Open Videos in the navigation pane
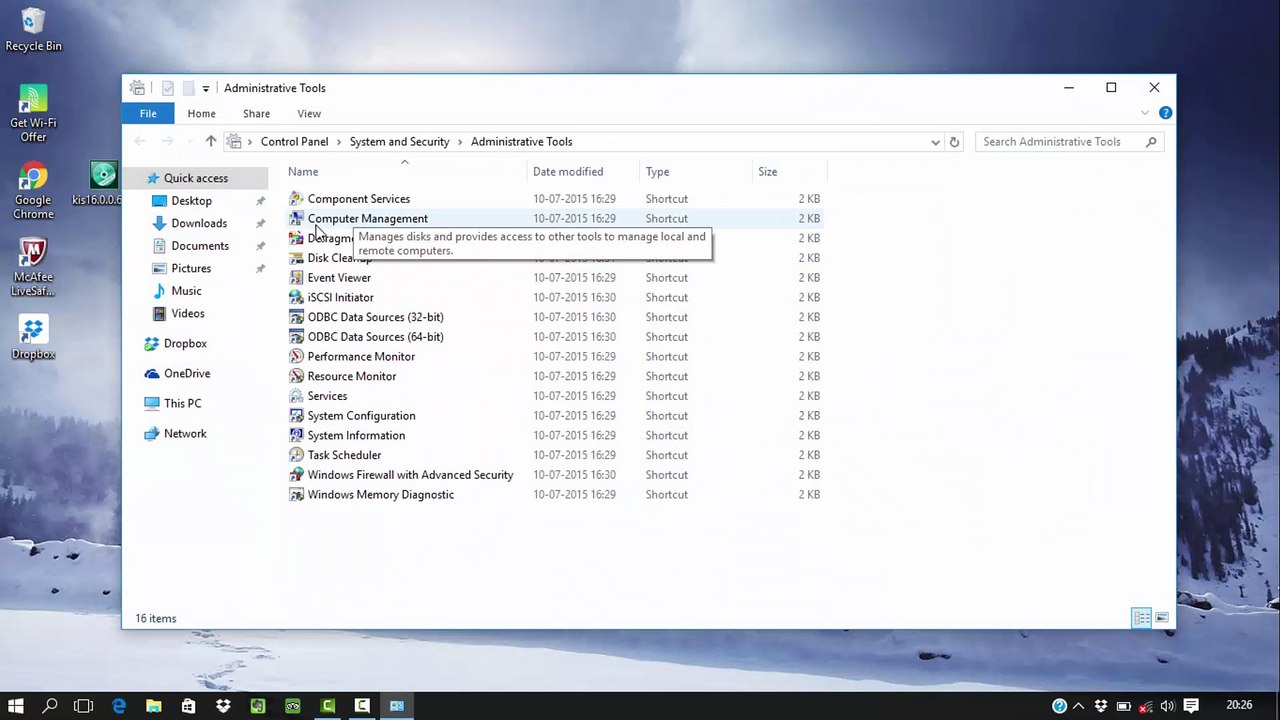1280x720 pixels. (x=188, y=313)
